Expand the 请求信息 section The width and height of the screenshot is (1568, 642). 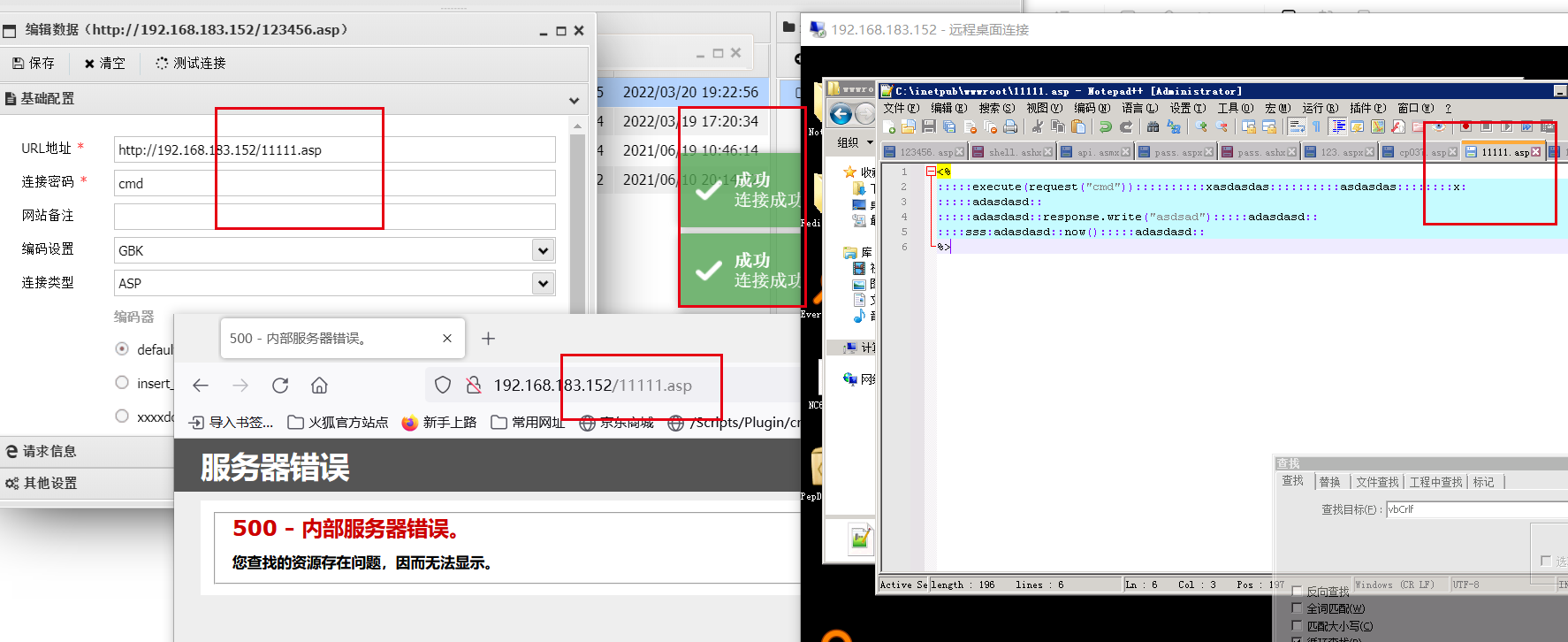87,451
